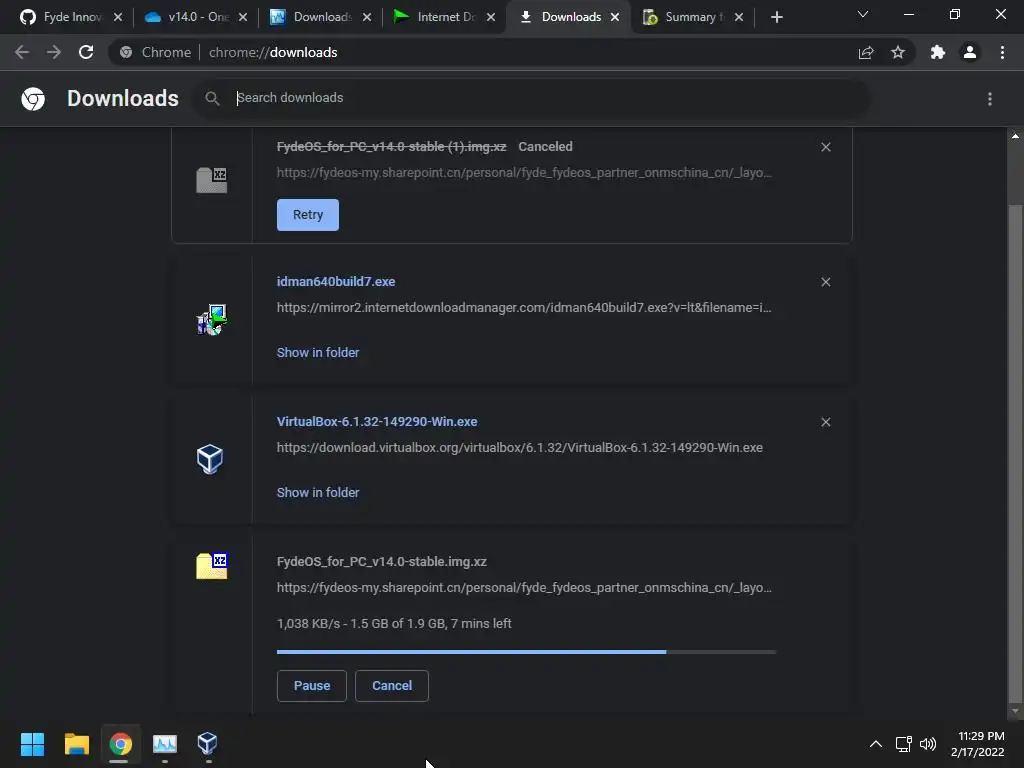This screenshot has width=1024, height=768.
Task: Click the browser forward arrow
Action: click(x=54, y=52)
